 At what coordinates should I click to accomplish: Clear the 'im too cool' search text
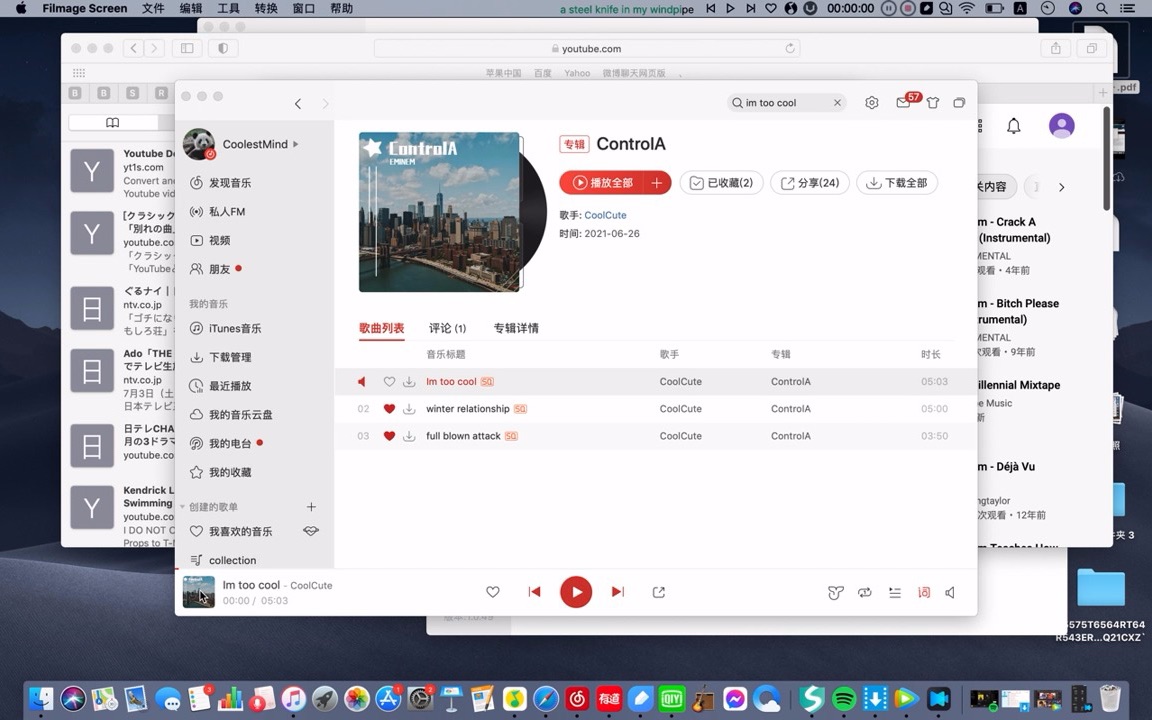click(837, 103)
